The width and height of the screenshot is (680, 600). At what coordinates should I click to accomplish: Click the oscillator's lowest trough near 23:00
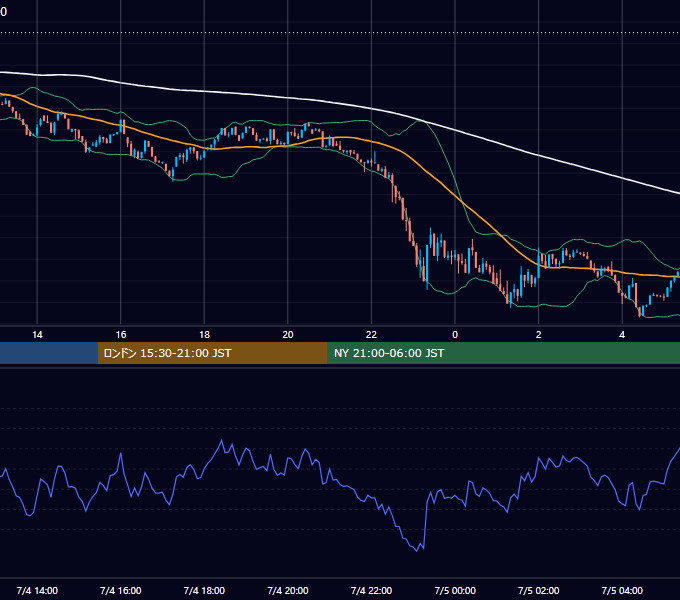coord(417,551)
